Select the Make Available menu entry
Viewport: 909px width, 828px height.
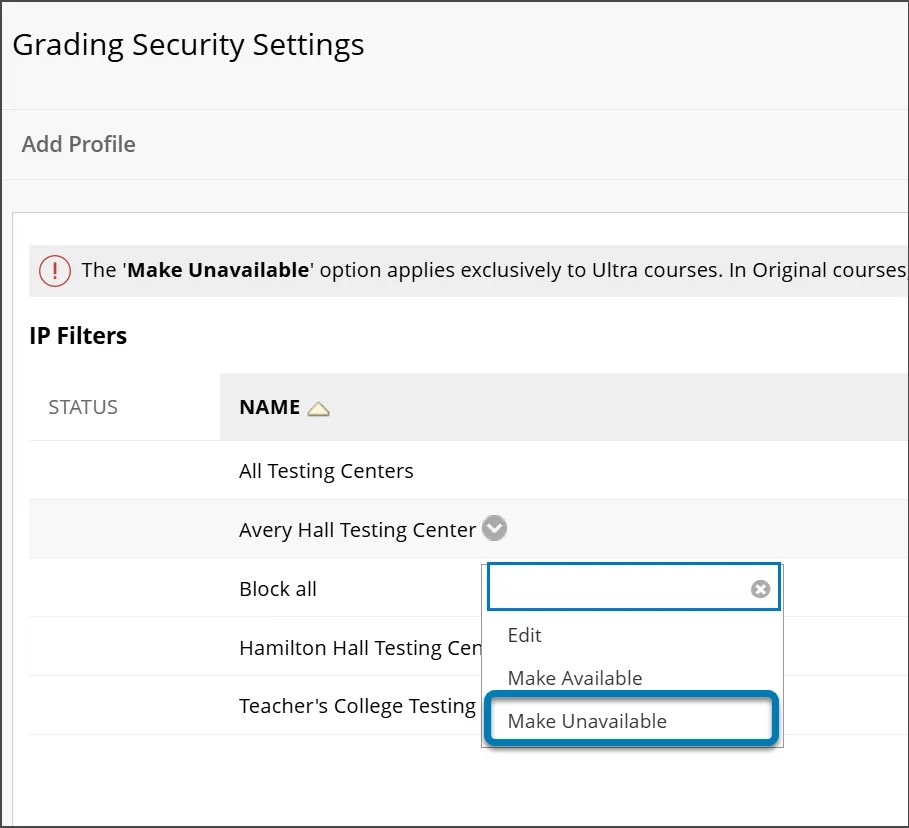point(574,677)
